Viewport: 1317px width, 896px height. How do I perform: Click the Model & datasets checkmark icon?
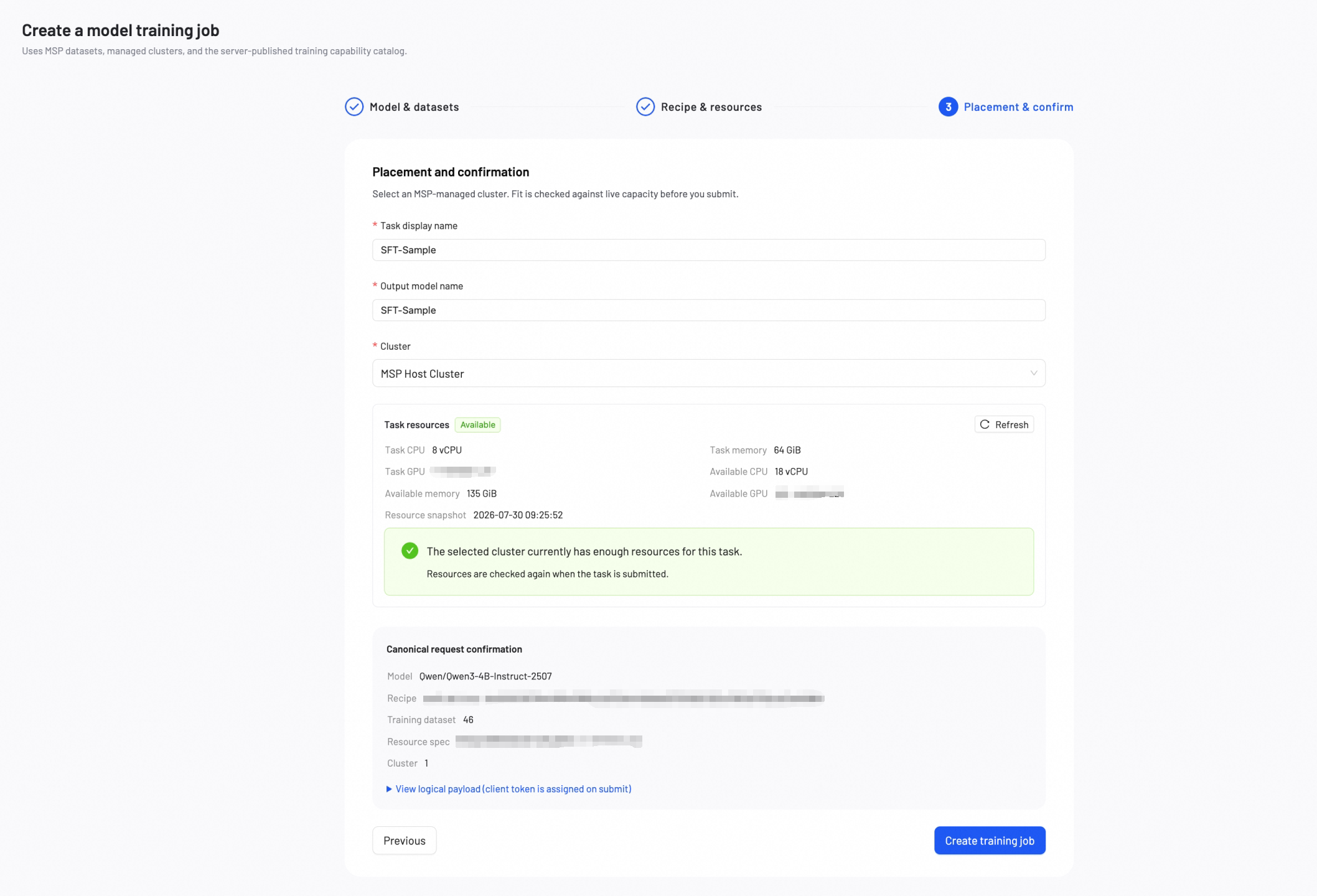pos(354,107)
